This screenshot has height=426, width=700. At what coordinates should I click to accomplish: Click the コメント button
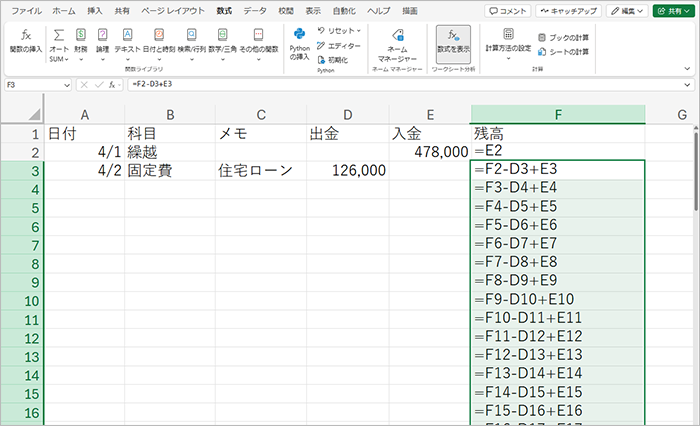(508, 11)
